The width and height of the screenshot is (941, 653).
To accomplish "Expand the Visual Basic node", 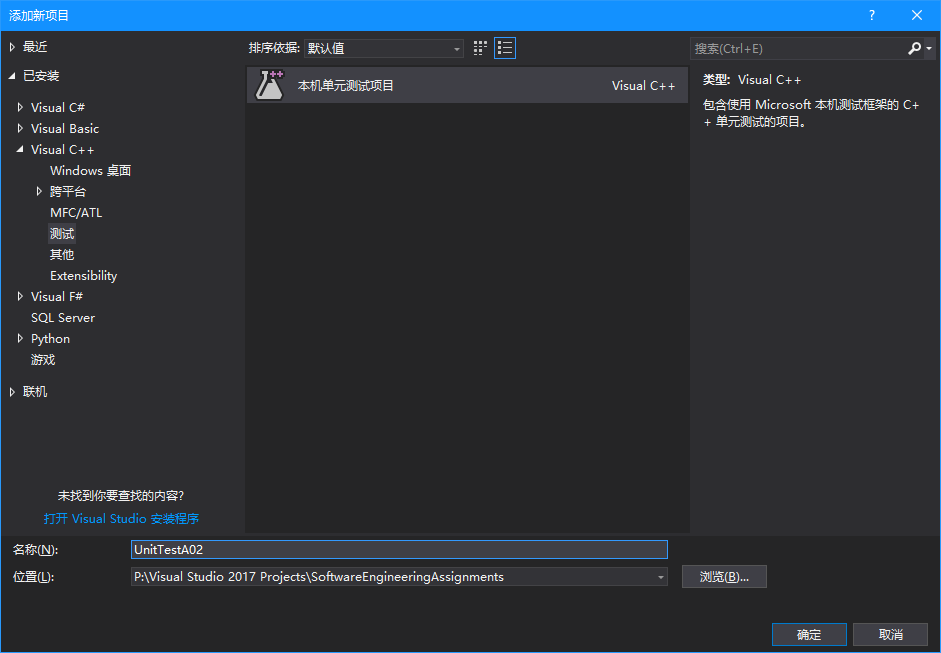I will (x=20, y=128).
